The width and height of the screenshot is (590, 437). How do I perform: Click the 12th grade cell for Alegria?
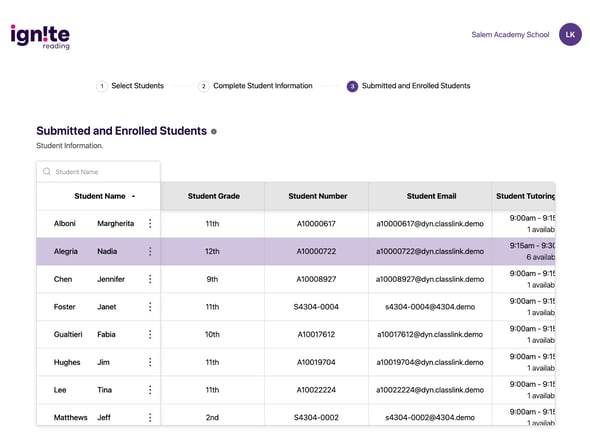pyautogui.click(x=212, y=251)
